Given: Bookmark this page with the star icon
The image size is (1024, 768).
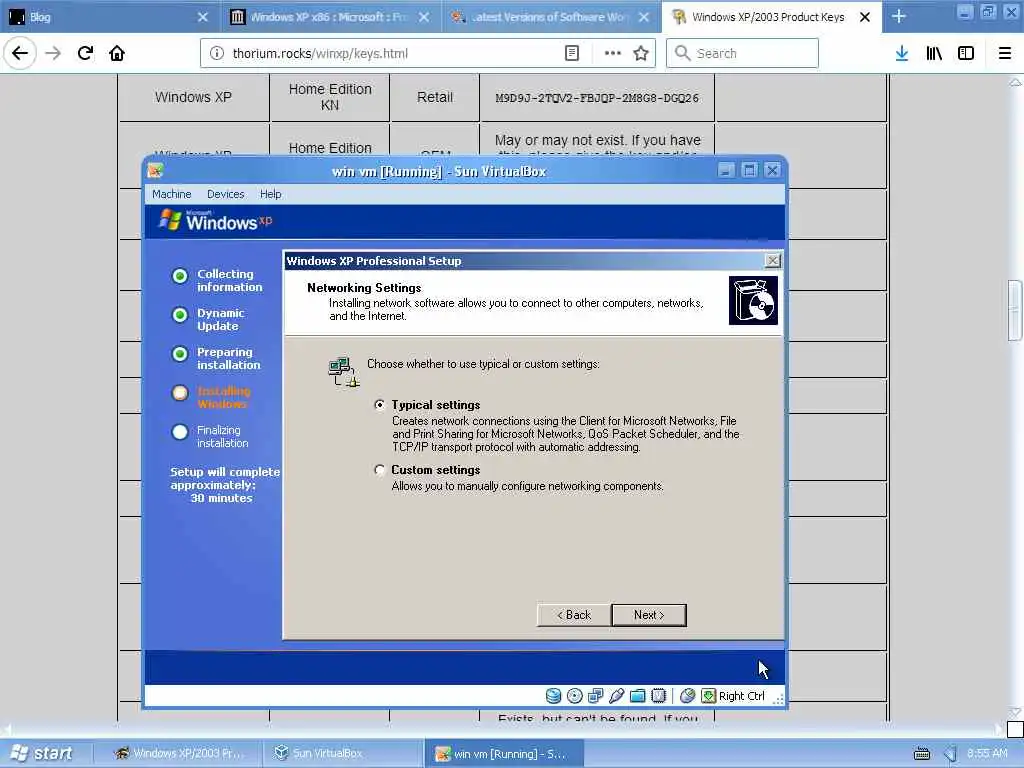Looking at the screenshot, I should pos(641,53).
